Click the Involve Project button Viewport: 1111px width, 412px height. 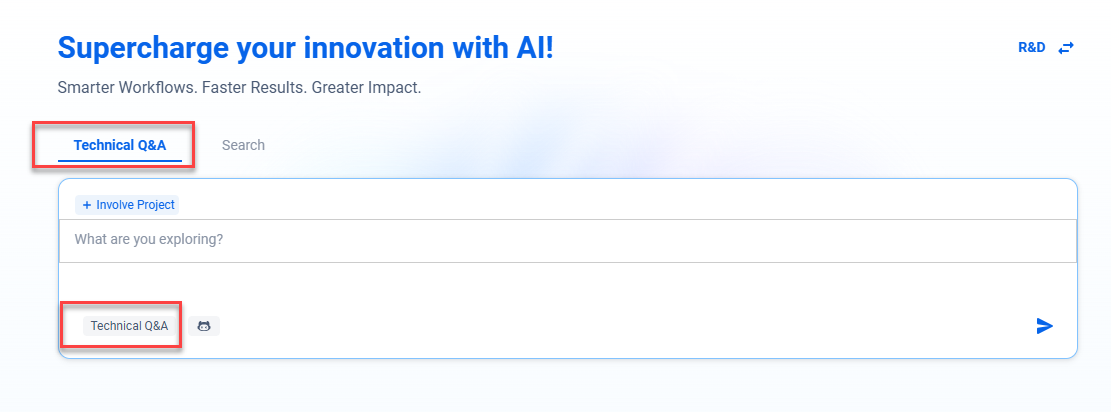tap(127, 205)
